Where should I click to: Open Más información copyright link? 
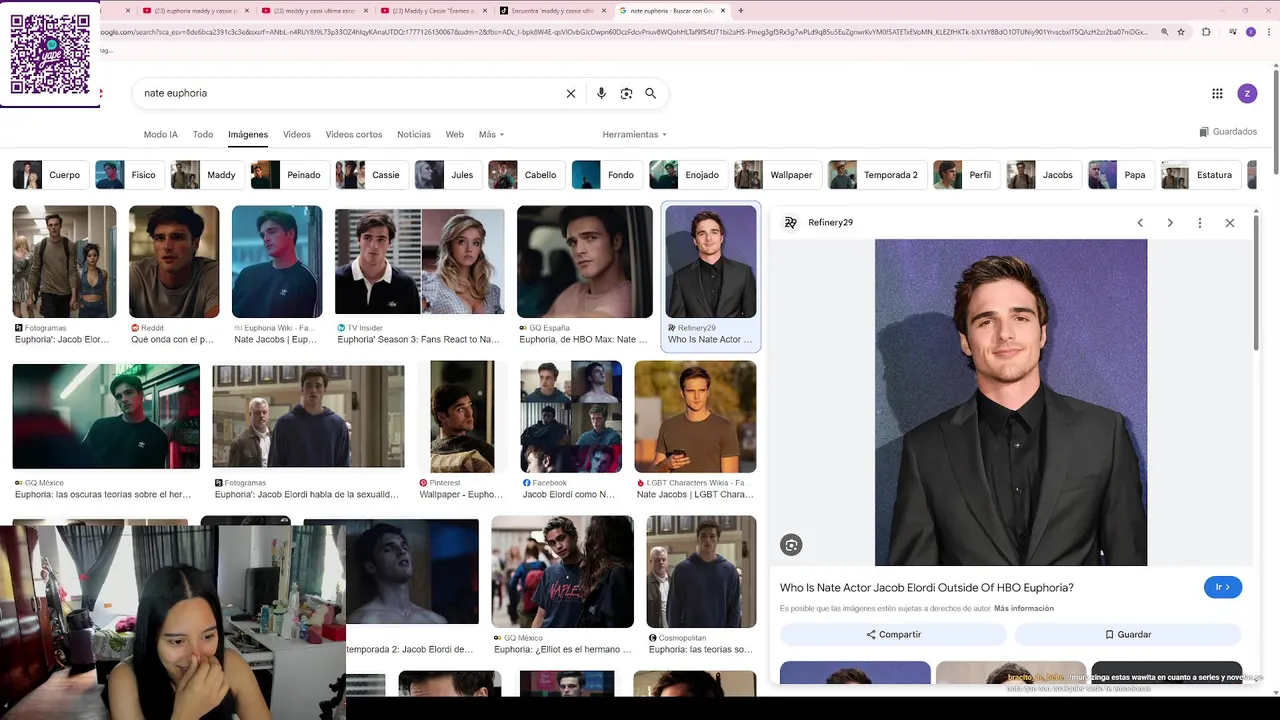pos(1024,608)
